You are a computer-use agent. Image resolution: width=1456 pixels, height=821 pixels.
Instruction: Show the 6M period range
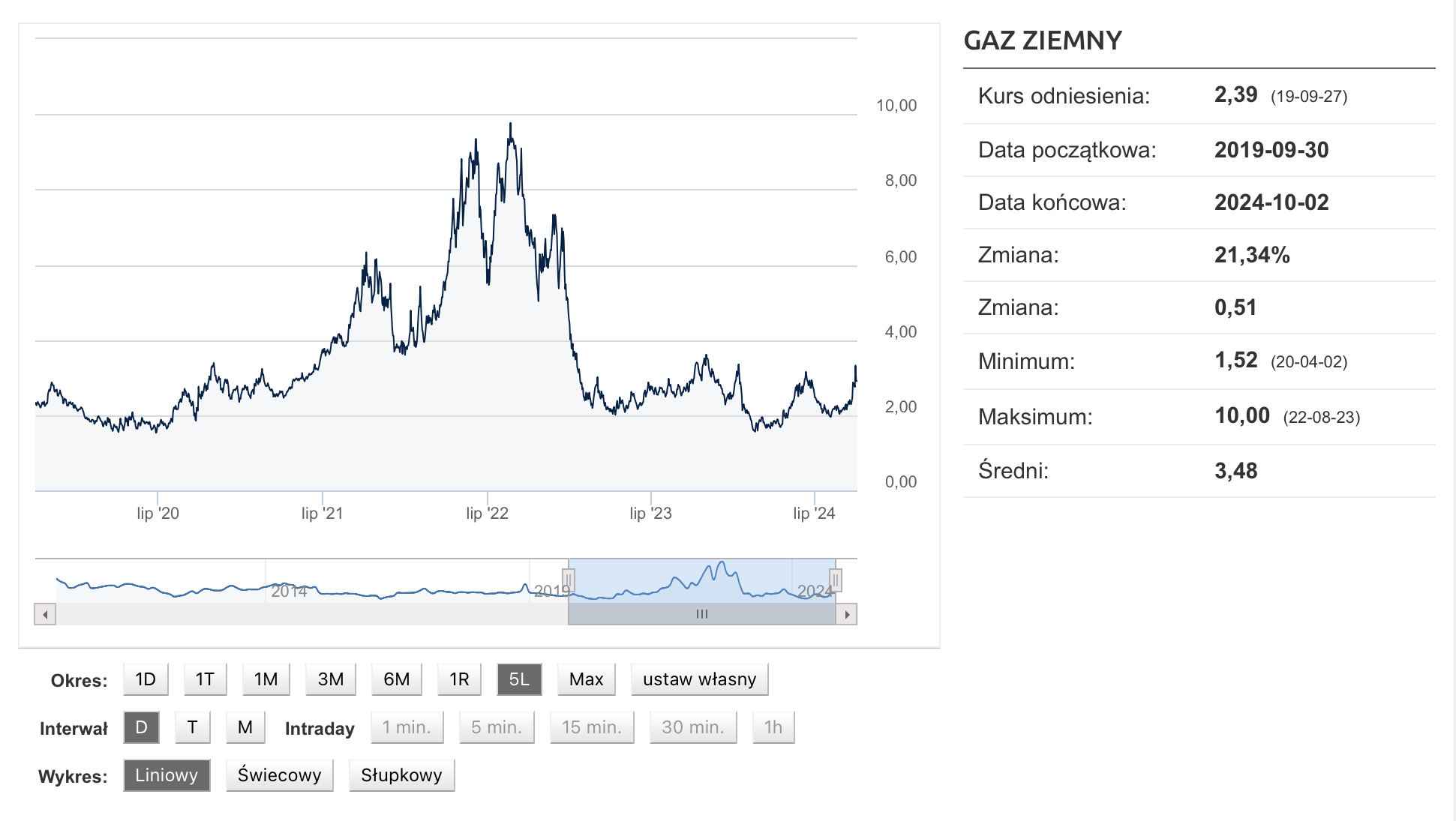pyautogui.click(x=396, y=679)
